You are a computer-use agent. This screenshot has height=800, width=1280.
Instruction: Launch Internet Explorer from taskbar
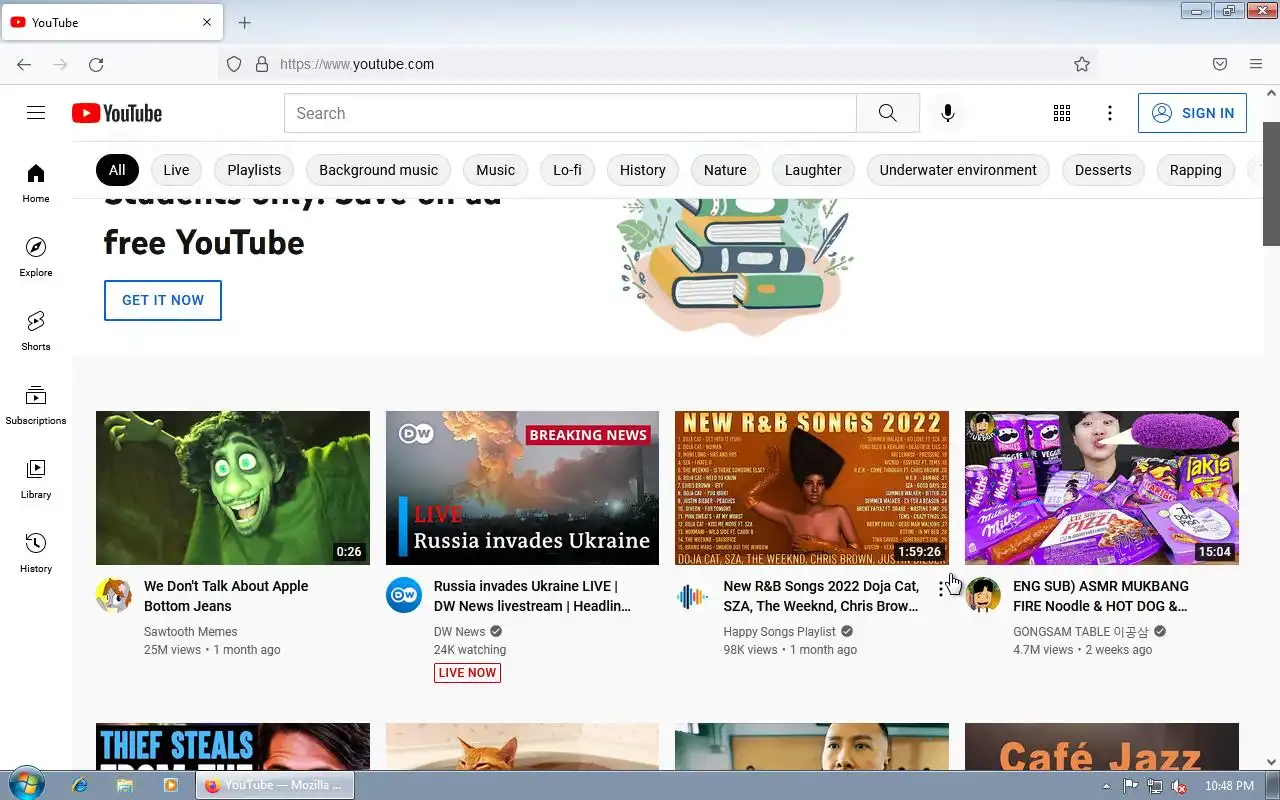pyautogui.click(x=80, y=785)
